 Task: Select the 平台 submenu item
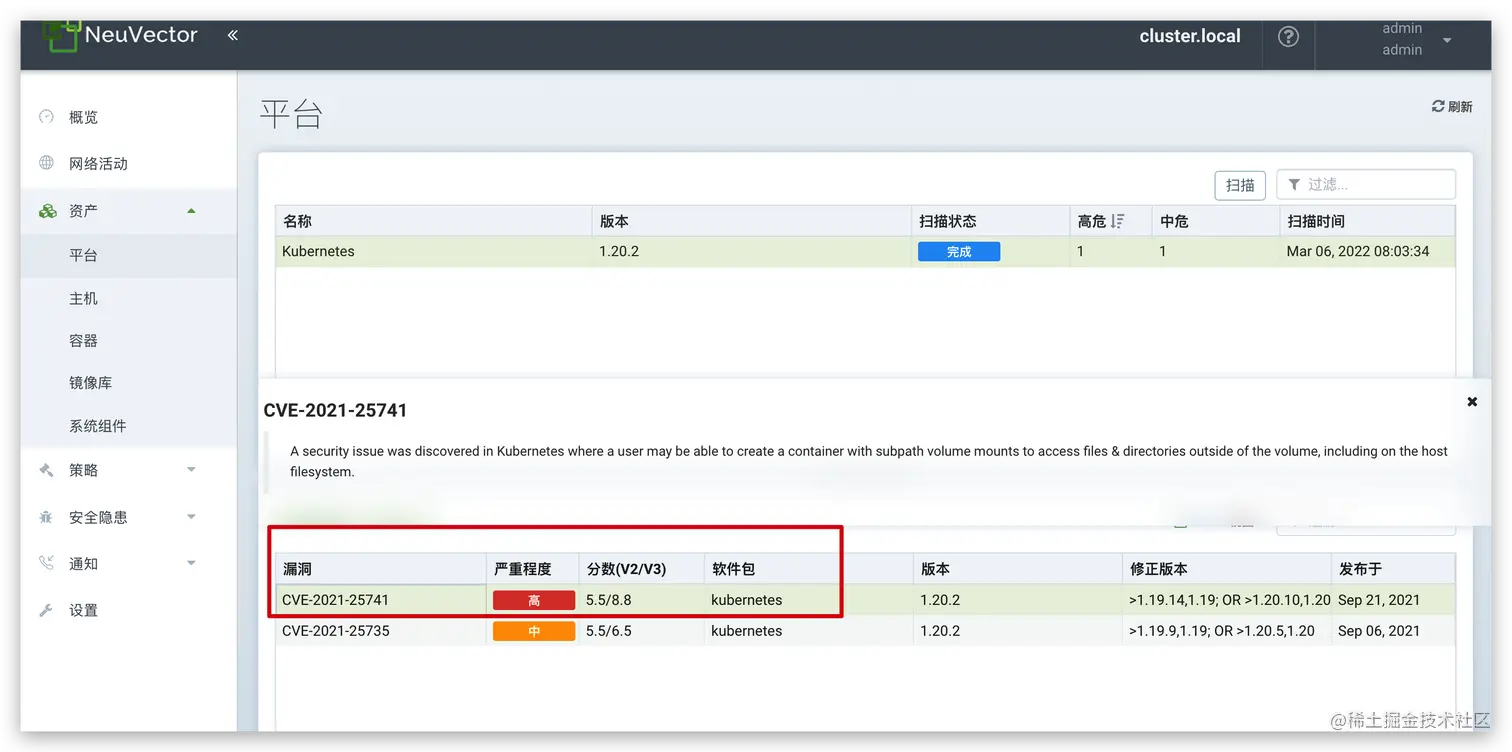pos(83,255)
